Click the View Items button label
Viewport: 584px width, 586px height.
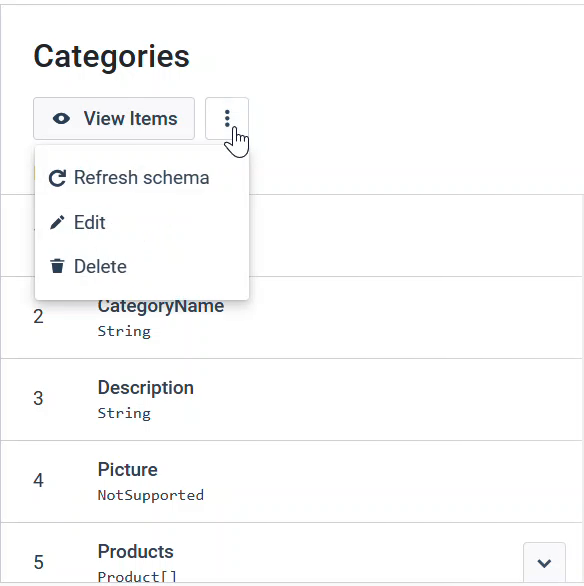point(130,119)
